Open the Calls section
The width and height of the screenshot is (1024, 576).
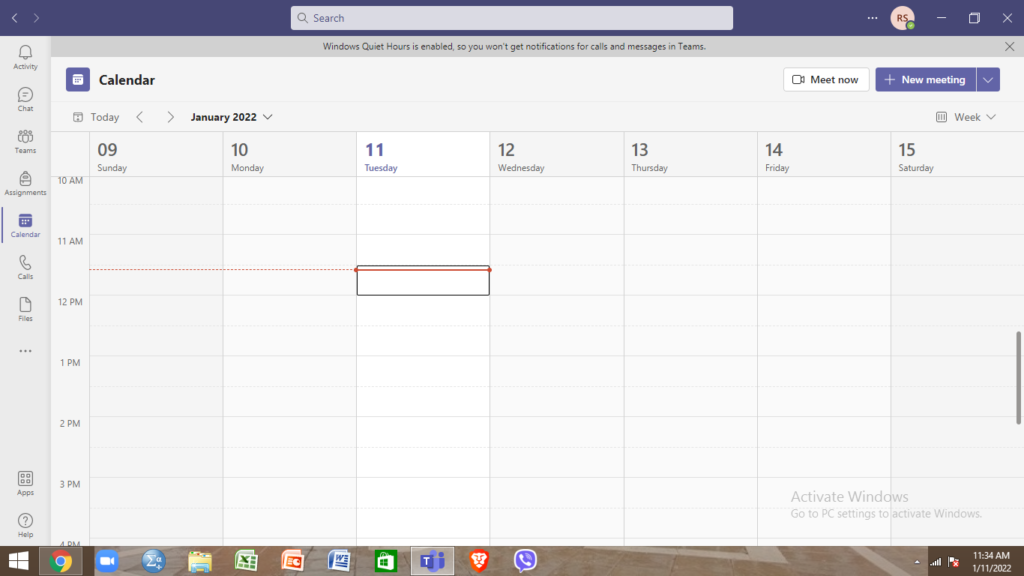pyautogui.click(x=25, y=267)
